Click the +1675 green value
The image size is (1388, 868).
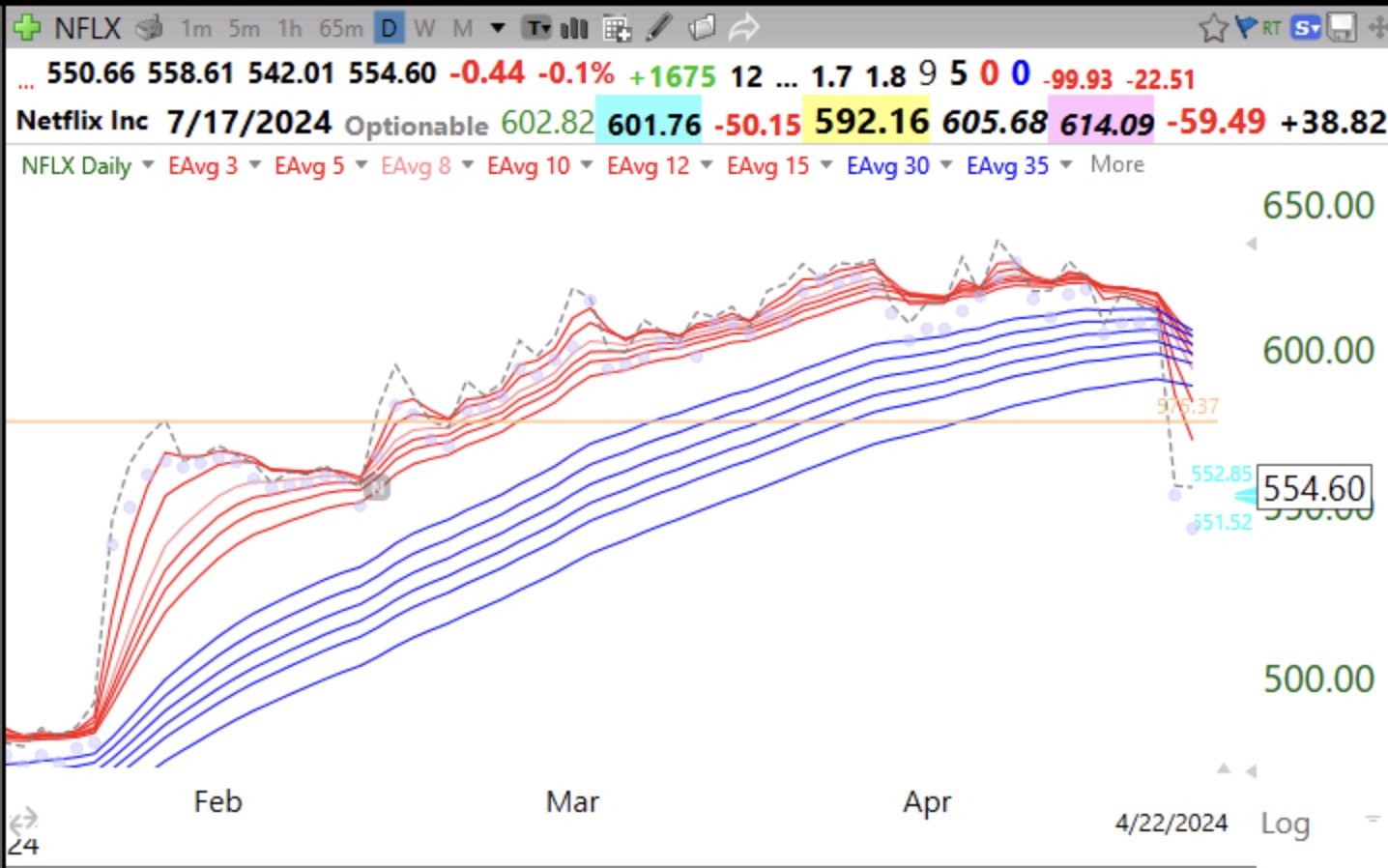(x=672, y=76)
